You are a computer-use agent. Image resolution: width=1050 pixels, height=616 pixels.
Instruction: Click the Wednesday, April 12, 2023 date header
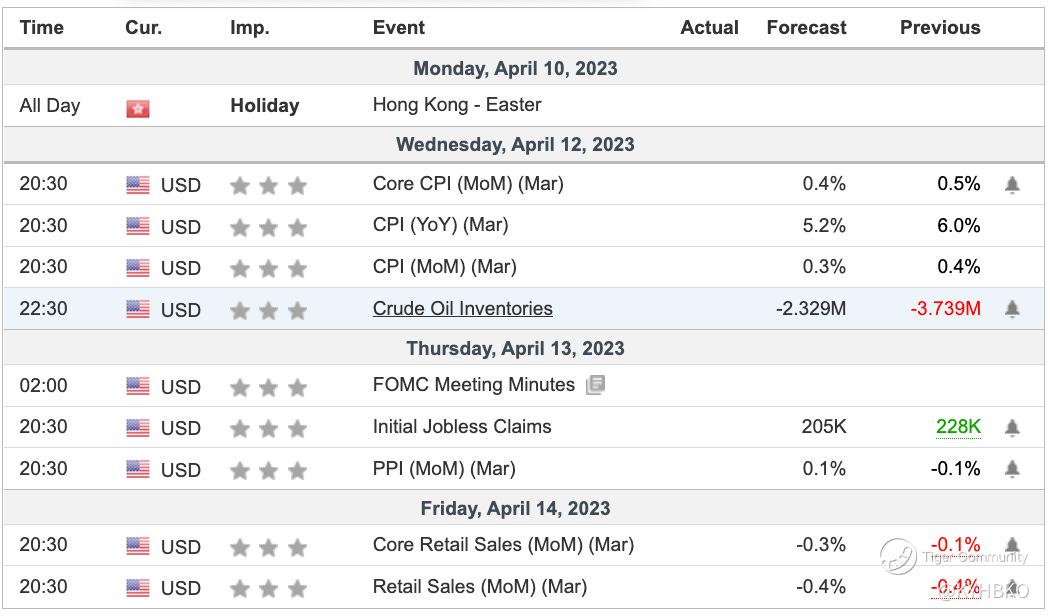[x=515, y=144]
